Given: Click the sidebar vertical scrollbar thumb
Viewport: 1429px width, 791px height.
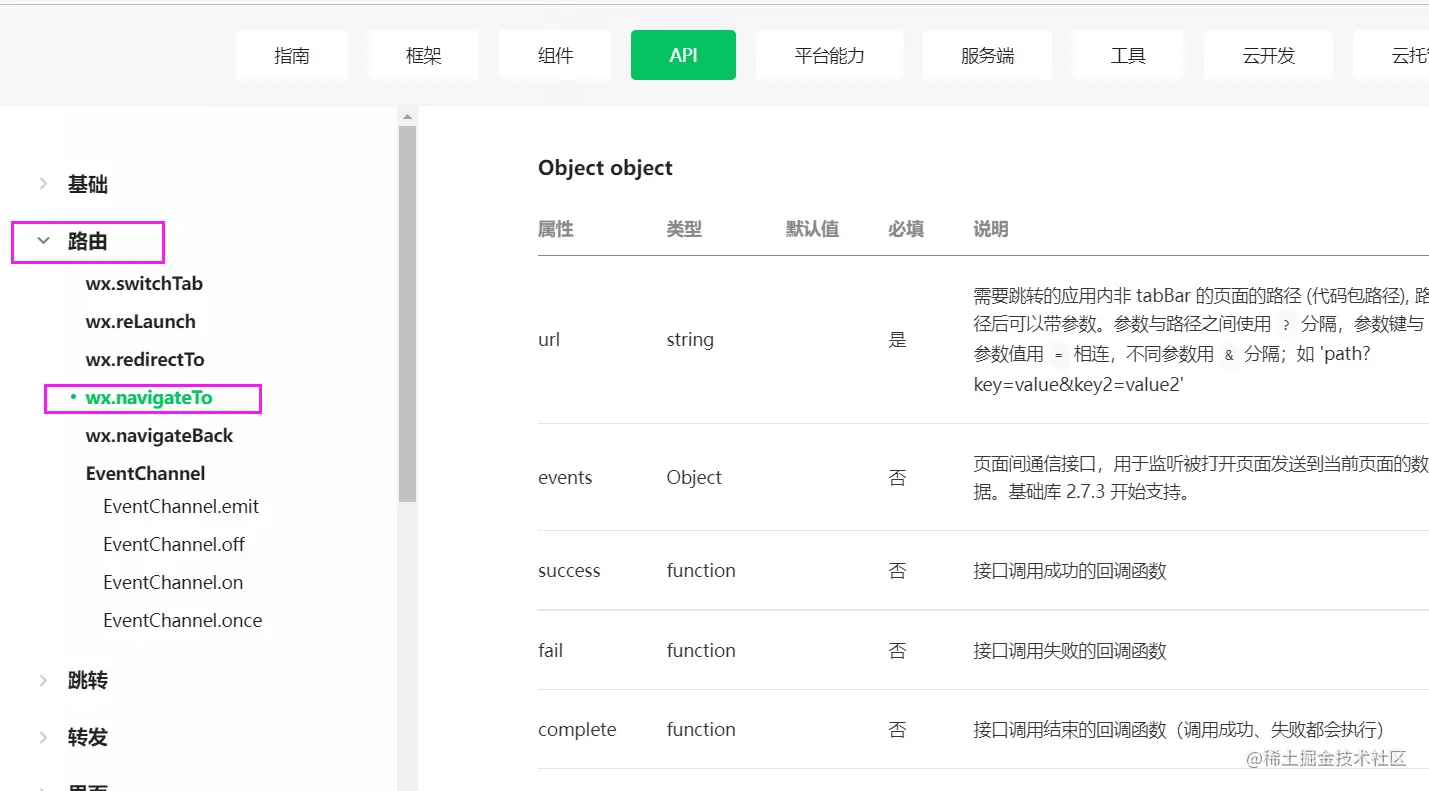Looking at the screenshot, I should point(407,313).
